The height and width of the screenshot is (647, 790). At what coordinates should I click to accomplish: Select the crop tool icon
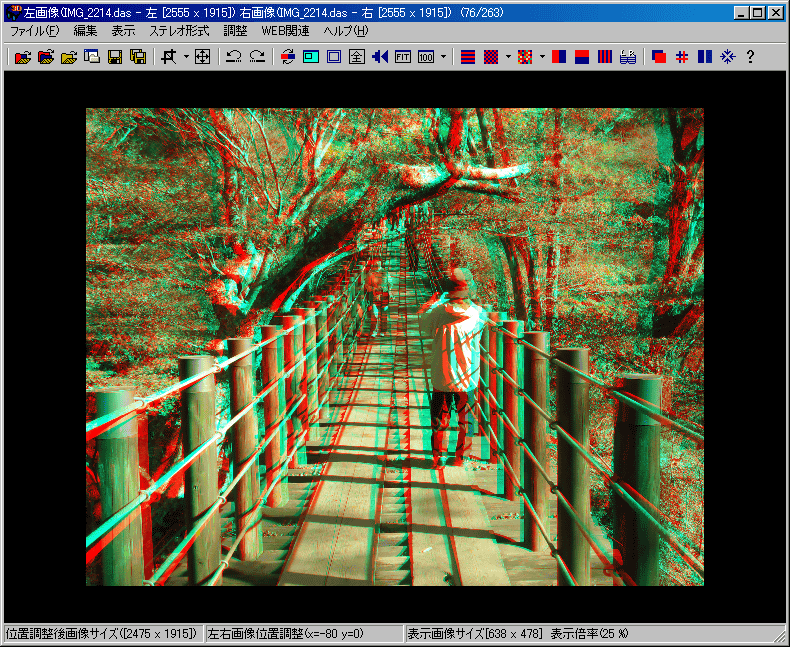[x=169, y=57]
